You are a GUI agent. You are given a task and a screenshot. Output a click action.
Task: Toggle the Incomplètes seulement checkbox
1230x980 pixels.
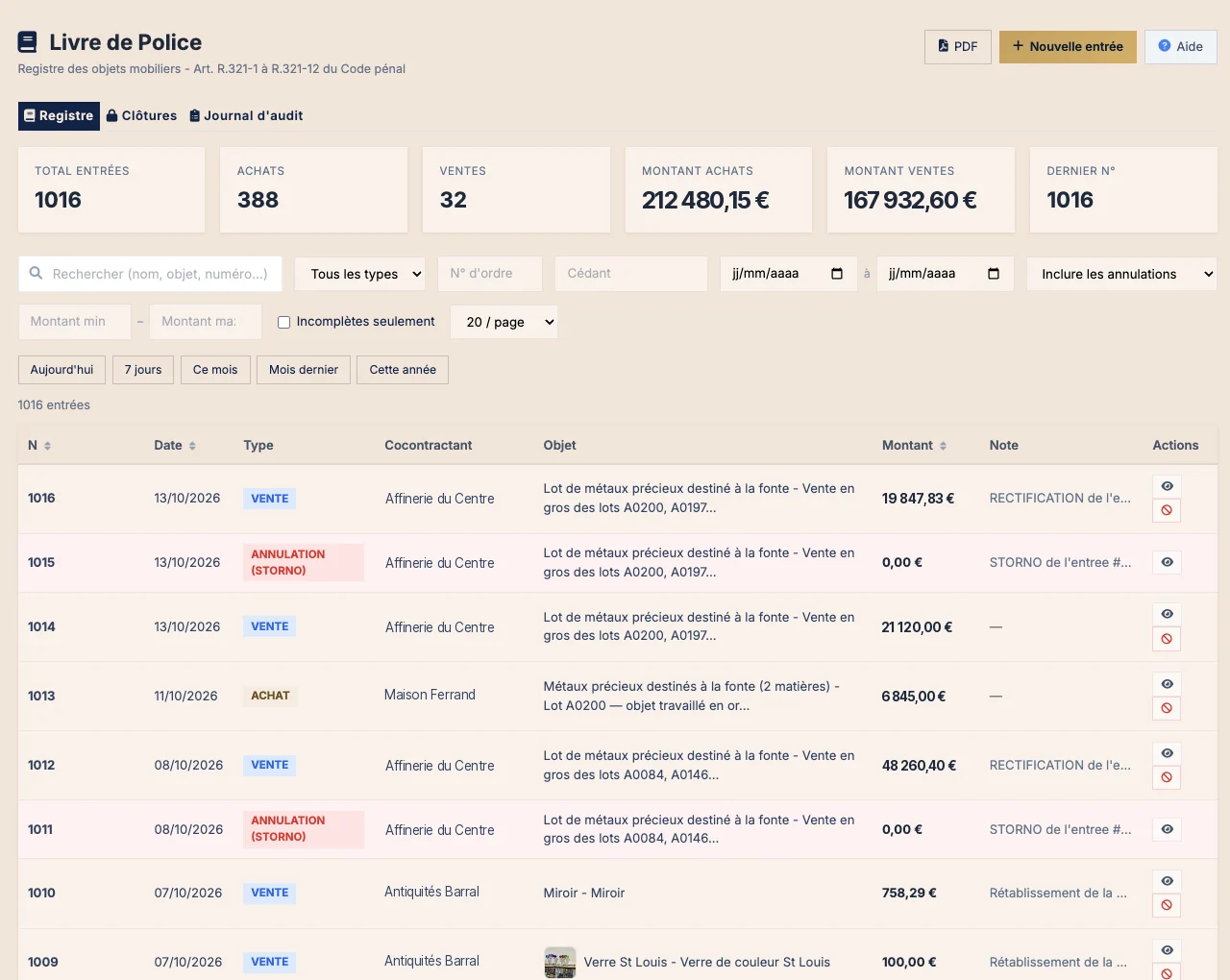(284, 323)
